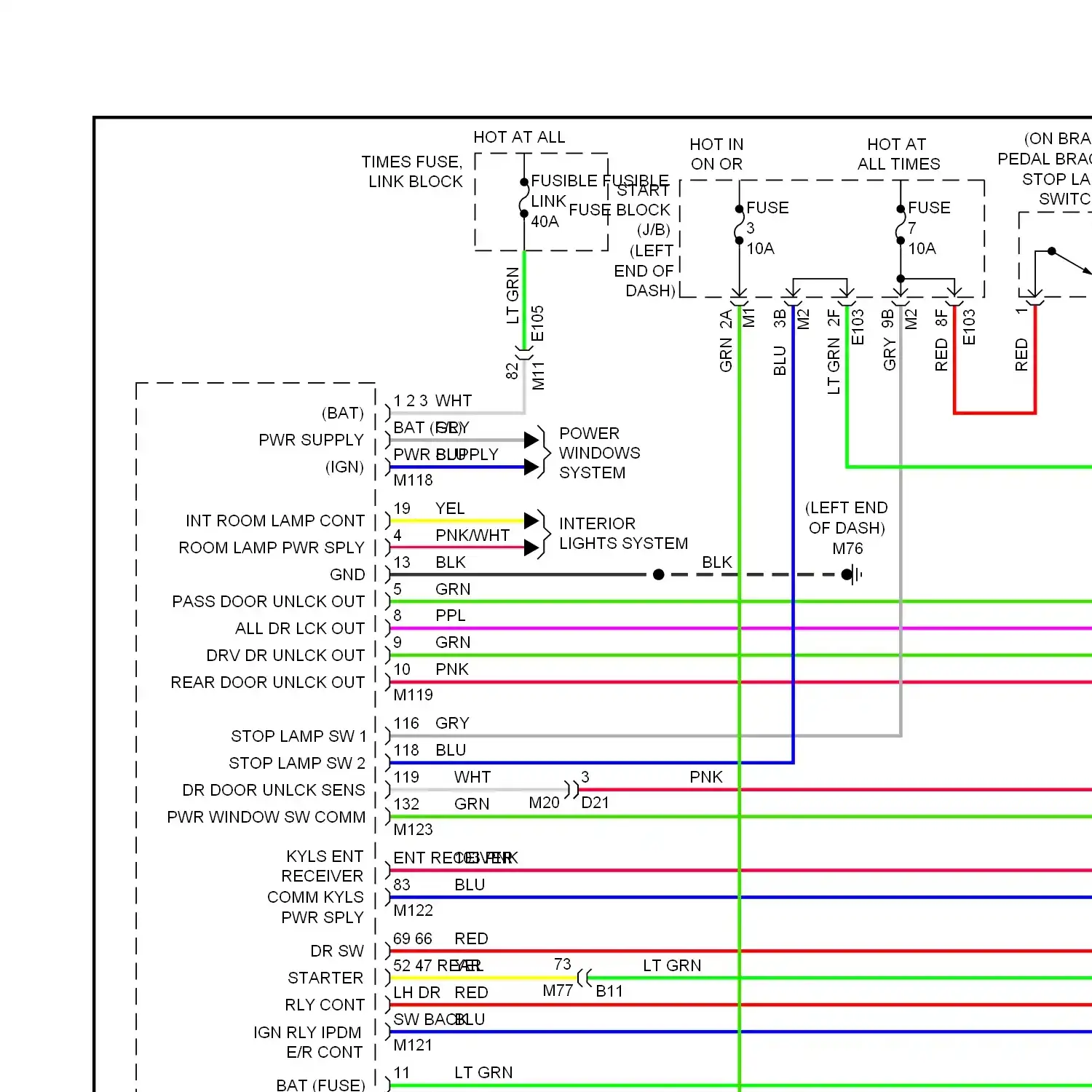This screenshot has height=1092, width=1092.
Task: Click the 'PWR WINDOW SW COMM' pin name
Action: (x=266, y=817)
